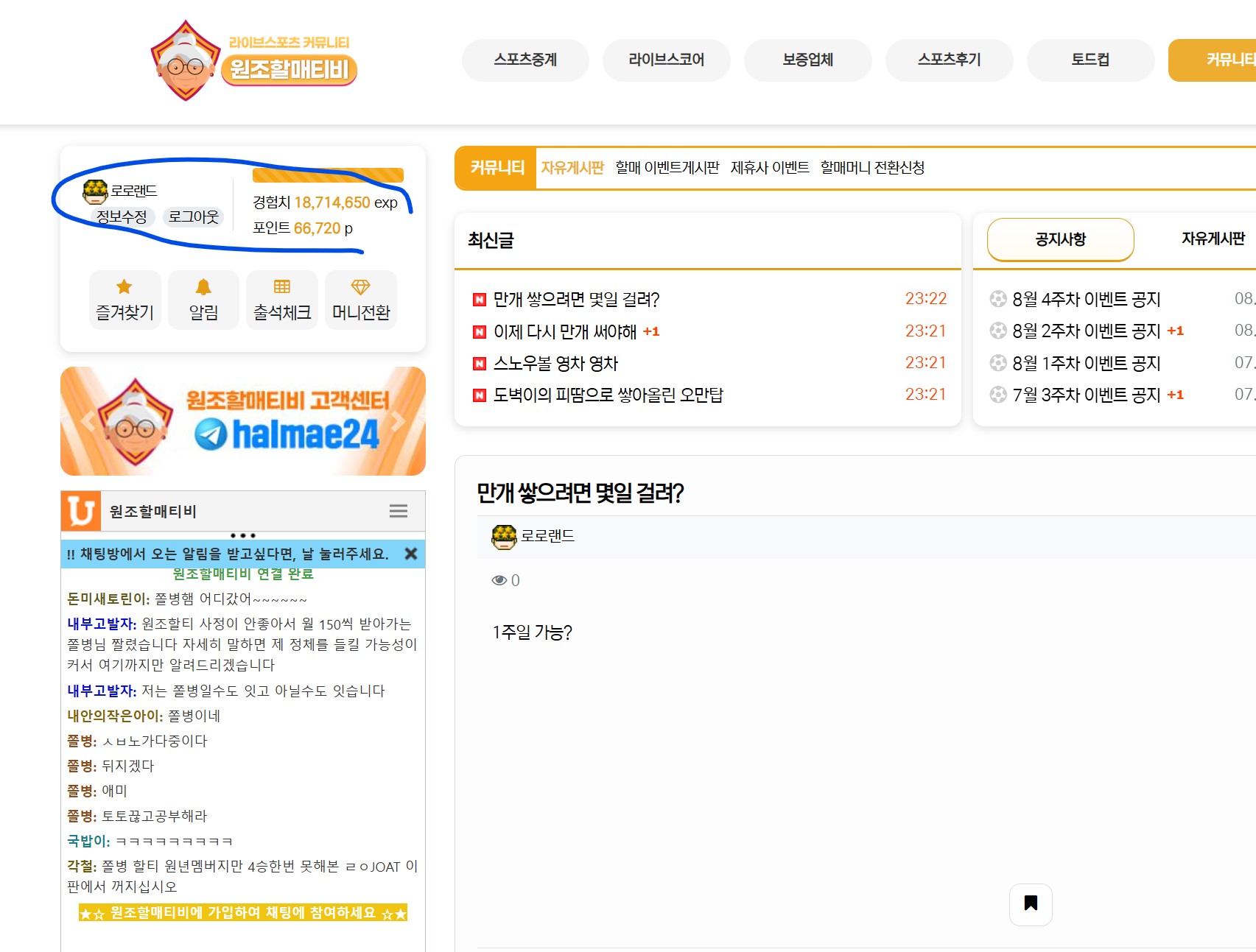Click the bookmark icon below the post
This screenshot has width=1256, height=952.
pos(1031,903)
